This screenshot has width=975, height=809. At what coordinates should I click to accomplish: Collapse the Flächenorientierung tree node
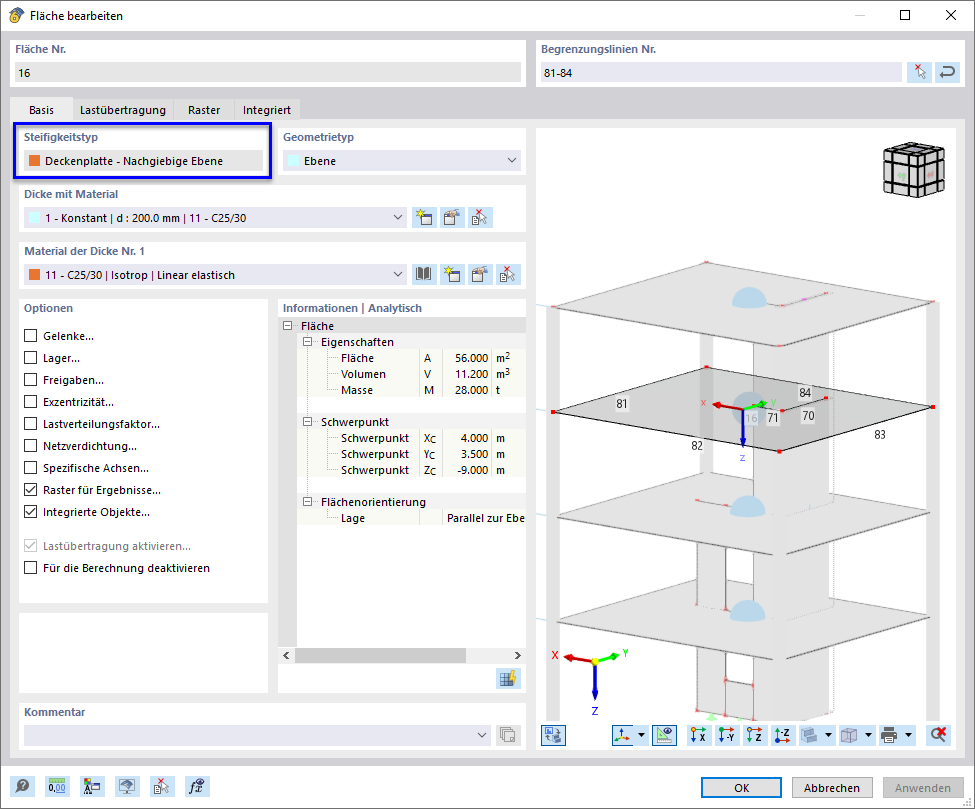[307, 501]
